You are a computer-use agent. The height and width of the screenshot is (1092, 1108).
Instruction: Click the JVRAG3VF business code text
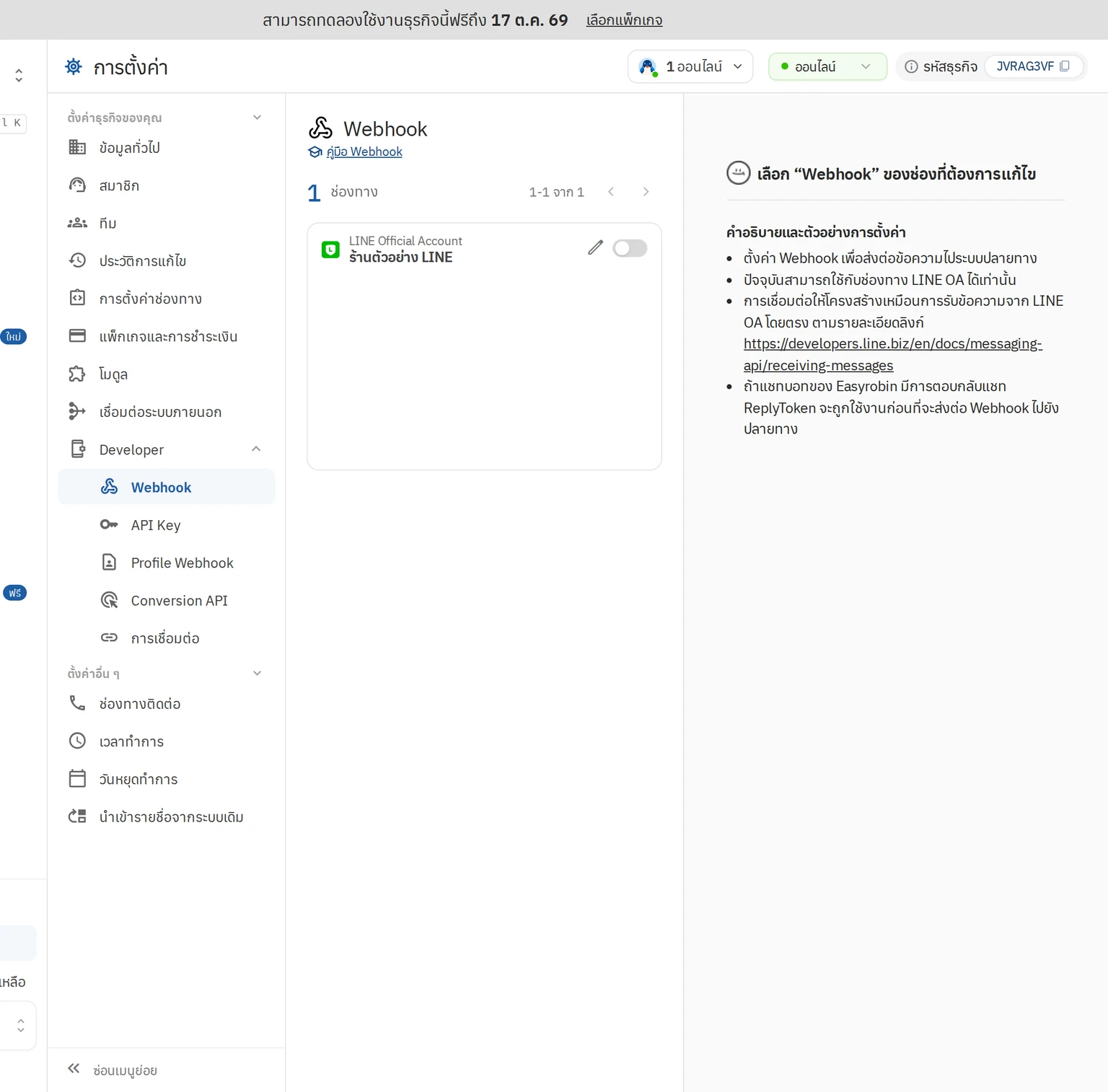click(1025, 66)
